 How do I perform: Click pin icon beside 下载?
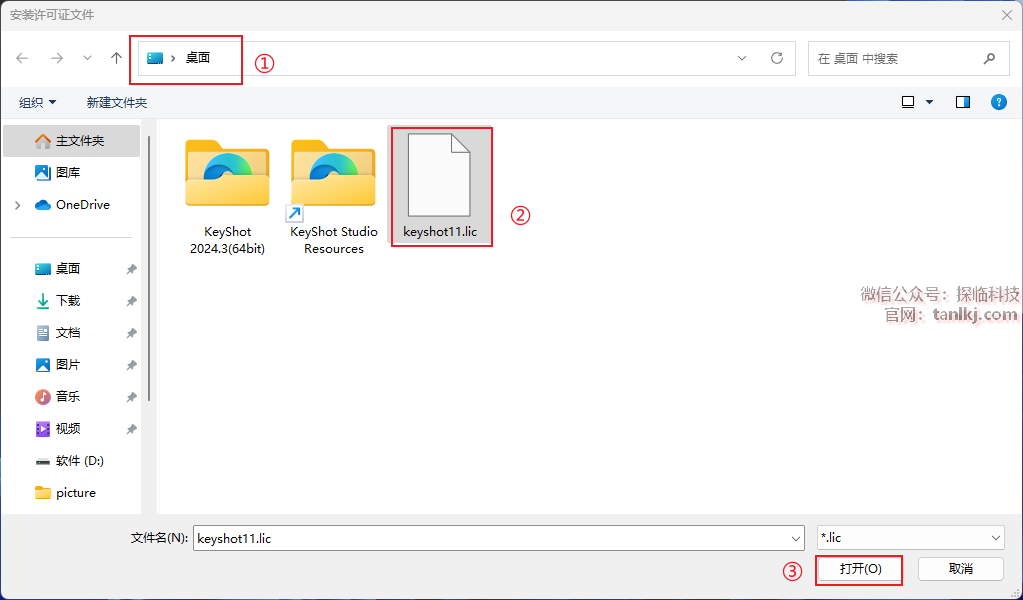(131, 301)
